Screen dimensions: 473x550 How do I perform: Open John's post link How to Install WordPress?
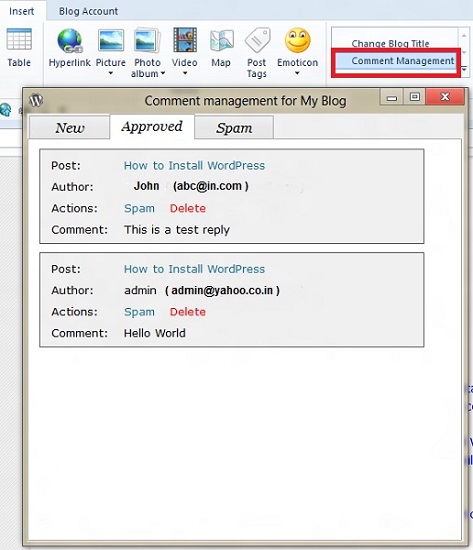(x=194, y=166)
